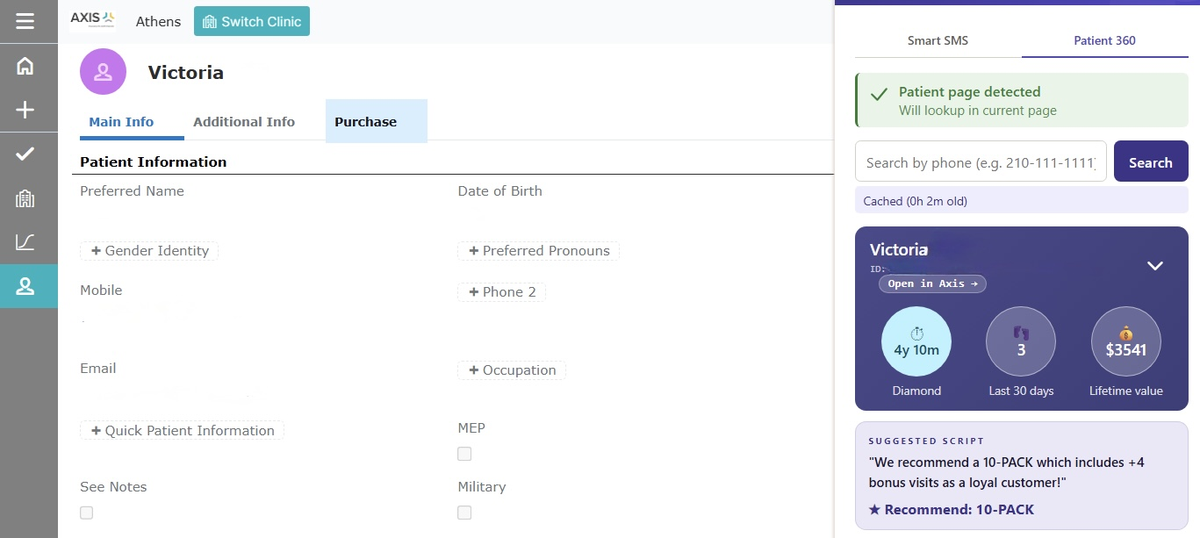The width and height of the screenshot is (1200, 538).
Task: Add Occupation field
Action: pyautogui.click(x=512, y=370)
